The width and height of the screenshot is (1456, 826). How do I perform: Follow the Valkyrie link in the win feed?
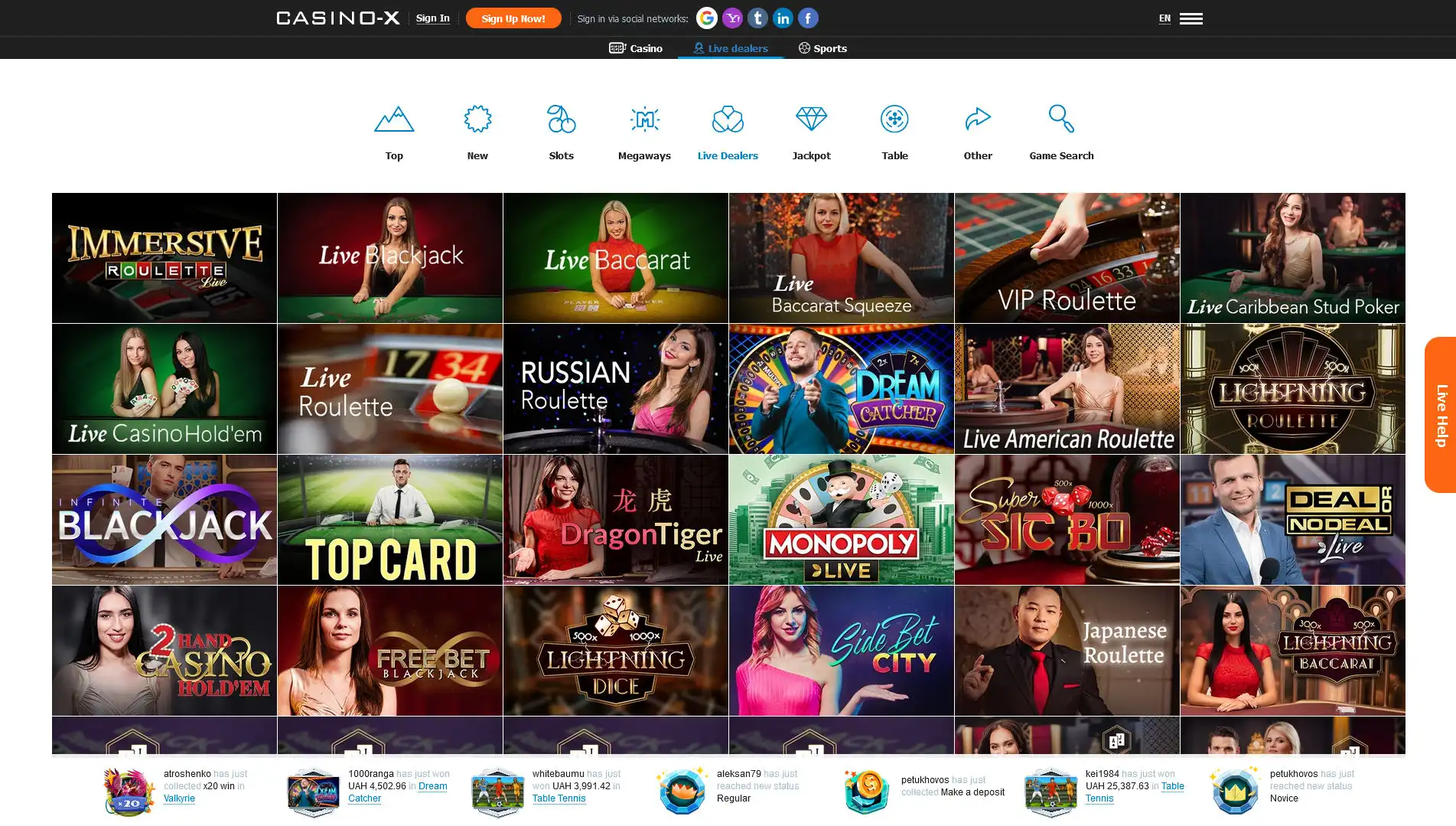[x=179, y=798]
